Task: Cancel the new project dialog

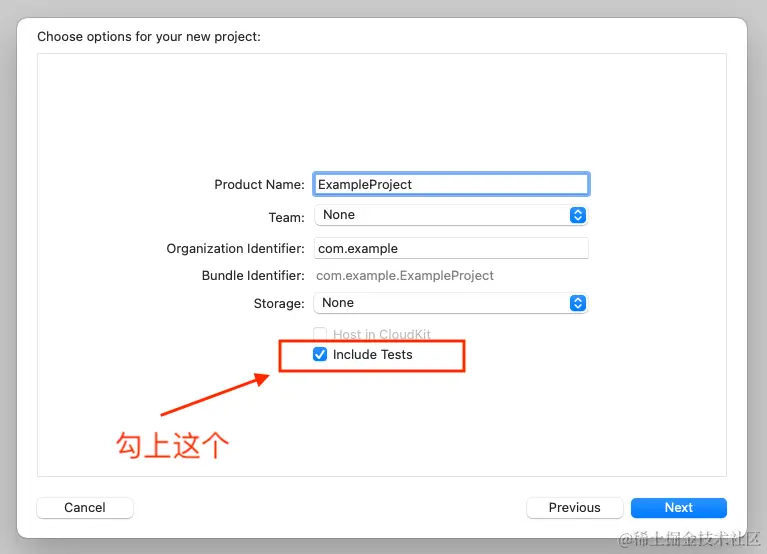Action: point(85,508)
